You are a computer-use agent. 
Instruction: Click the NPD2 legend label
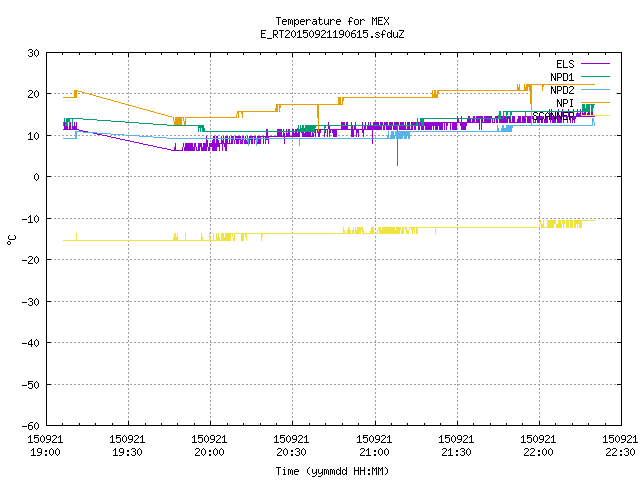coord(562,90)
